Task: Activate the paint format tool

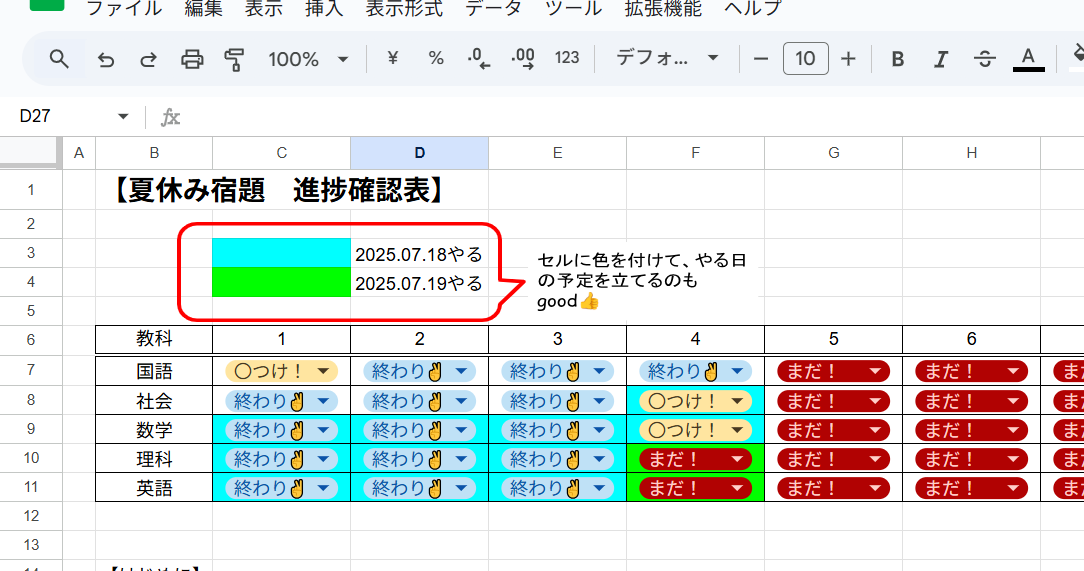Action: [x=234, y=59]
